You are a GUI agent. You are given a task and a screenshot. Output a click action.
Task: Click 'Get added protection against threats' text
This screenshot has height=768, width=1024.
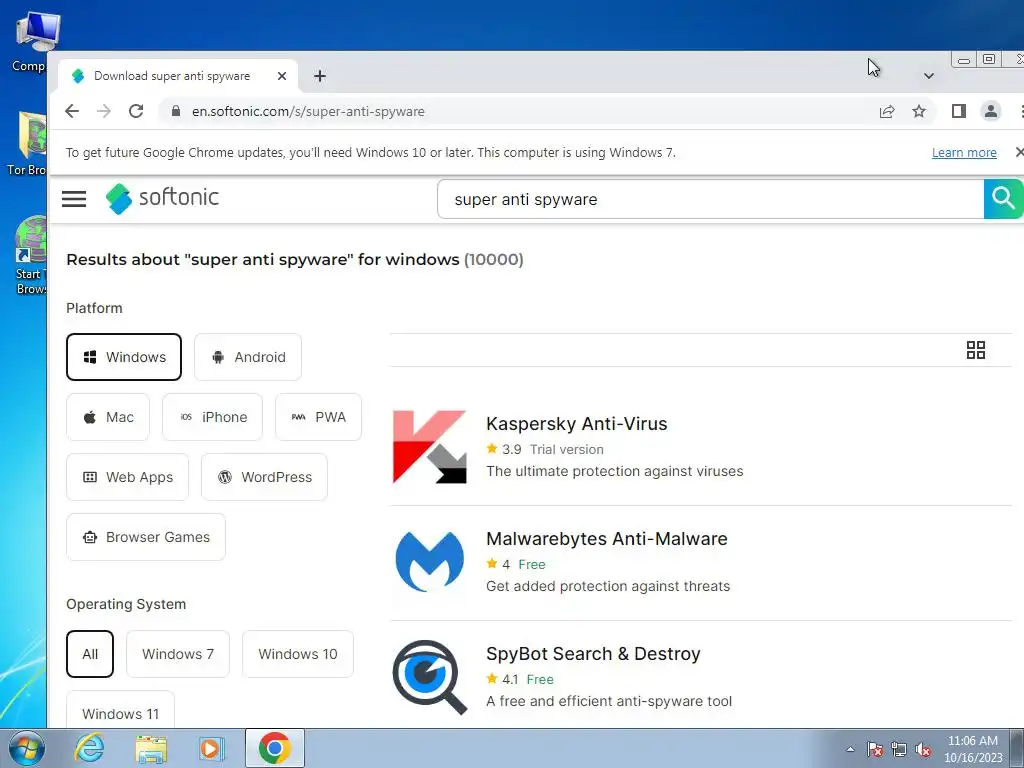608,586
